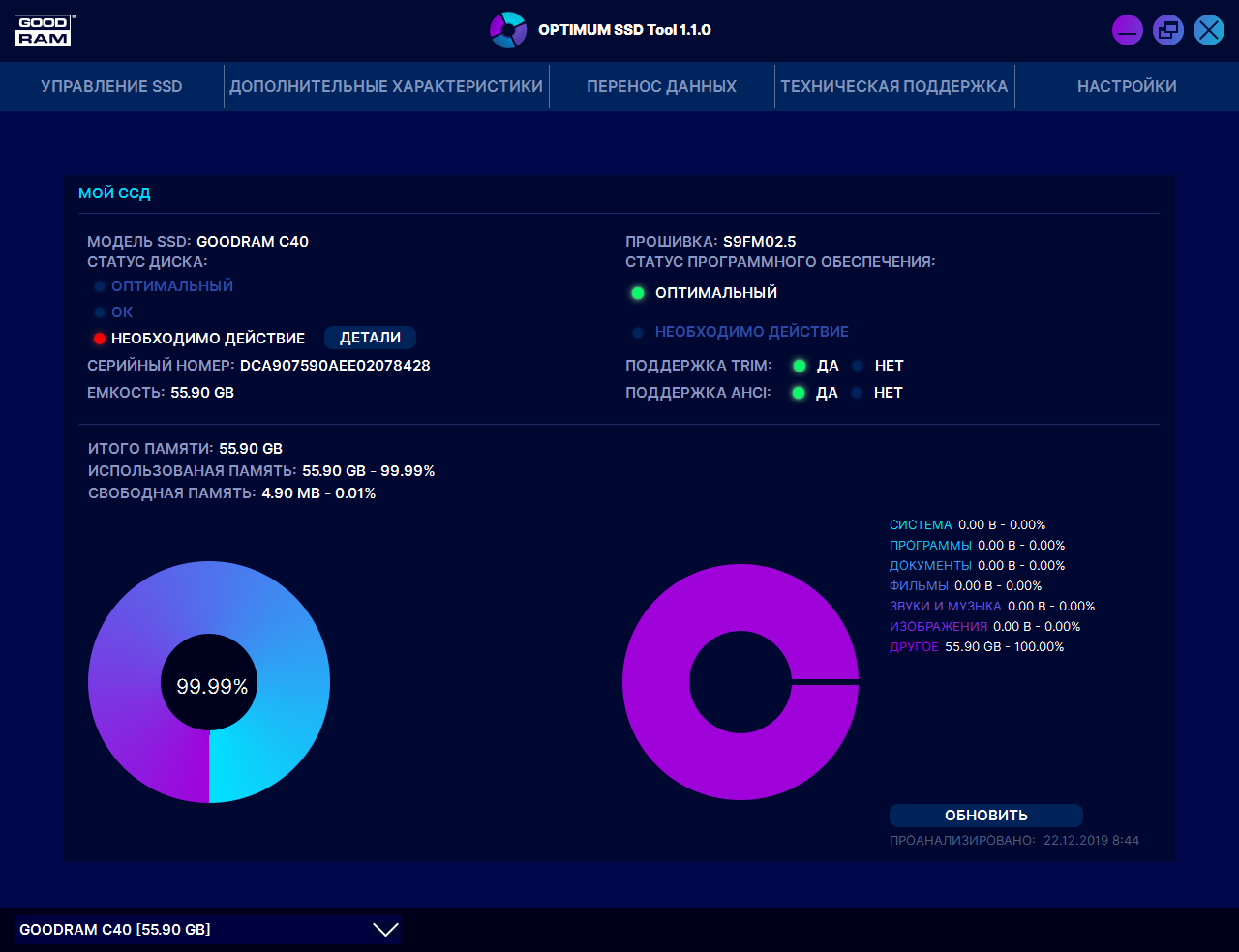This screenshot has height=952, width=1239.
Task: Click the МОЙ ССД panel heading
Action: pos(114,193)
